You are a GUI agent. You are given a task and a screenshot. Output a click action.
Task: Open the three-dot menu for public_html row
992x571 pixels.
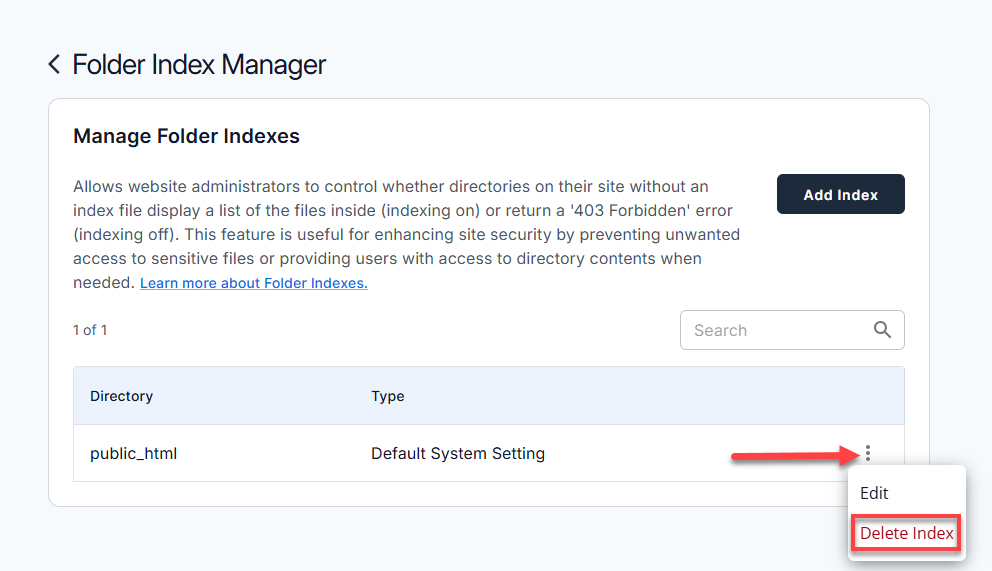pyautogui.click(x=868, y=453)
